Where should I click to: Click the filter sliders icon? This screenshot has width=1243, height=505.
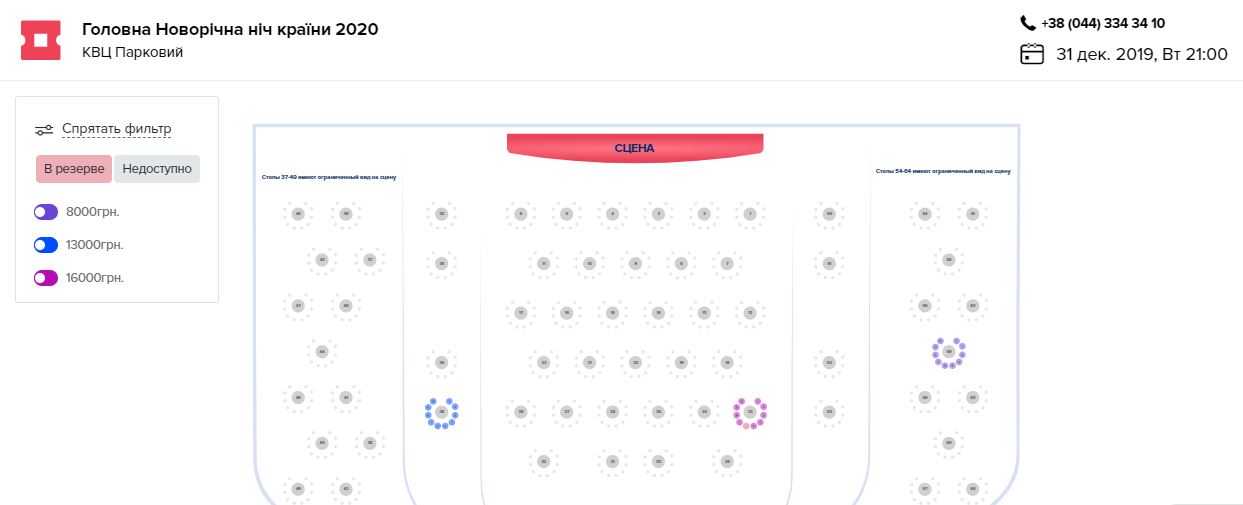pos(44,129)
